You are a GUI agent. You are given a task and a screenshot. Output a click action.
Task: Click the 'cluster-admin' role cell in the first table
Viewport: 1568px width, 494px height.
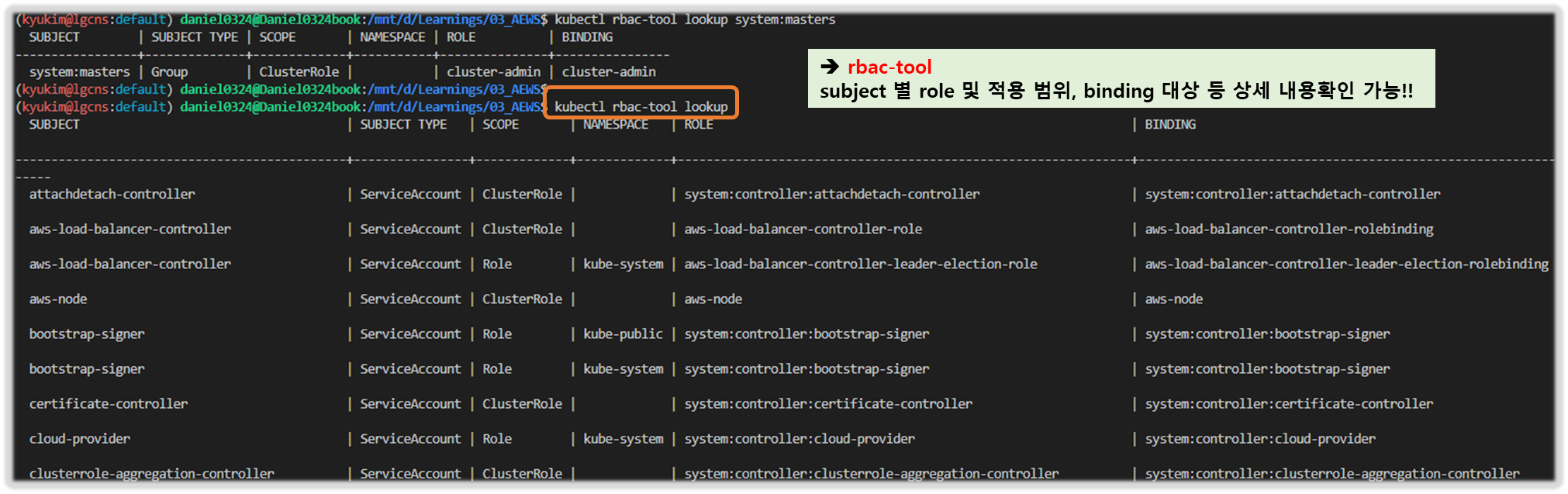click(x=493, y=71)
